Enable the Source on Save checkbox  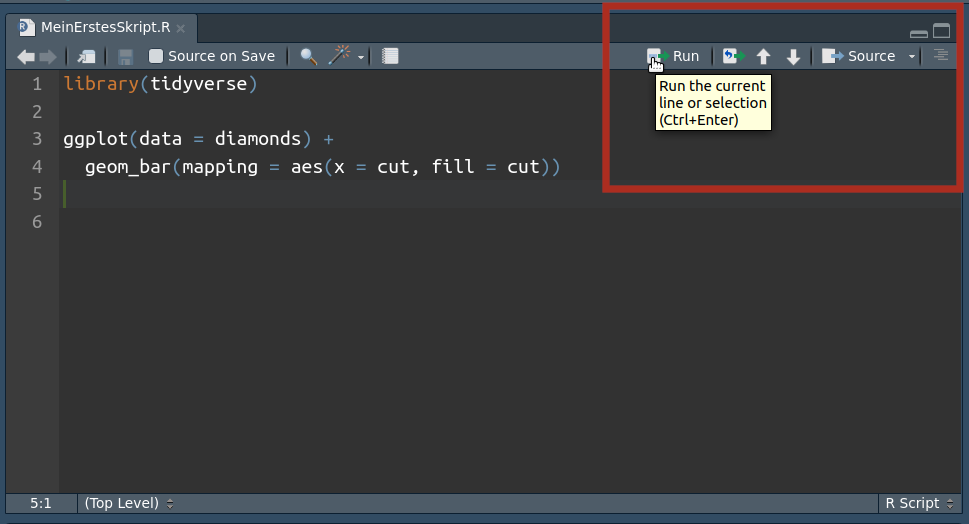pyautogui.click(x=156, y=57)
